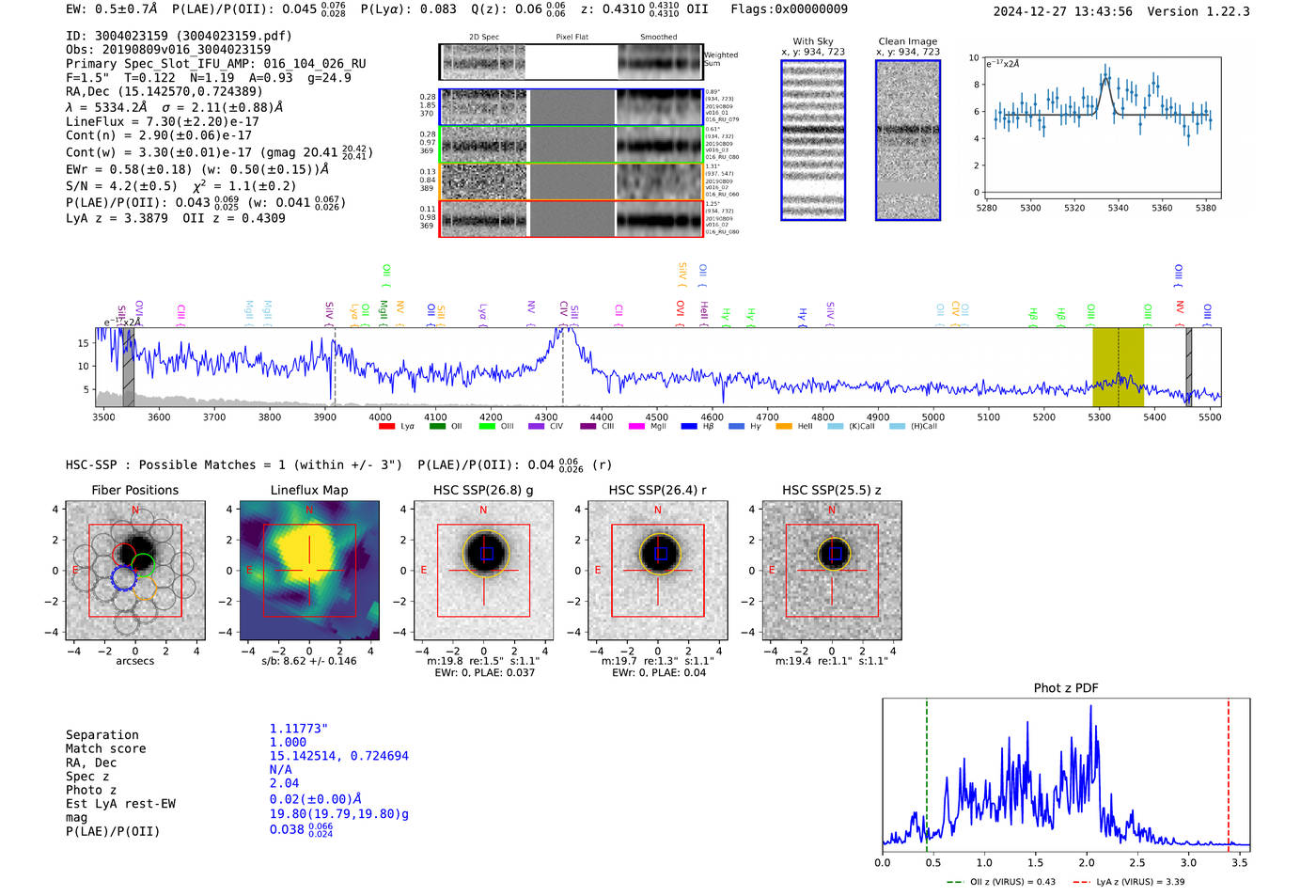The height and width of the screenshot is (896, 1316).
Task: Click the LyA z (VIRUS) = 3.39 legend entry
Action: (x=1128, y=882)
